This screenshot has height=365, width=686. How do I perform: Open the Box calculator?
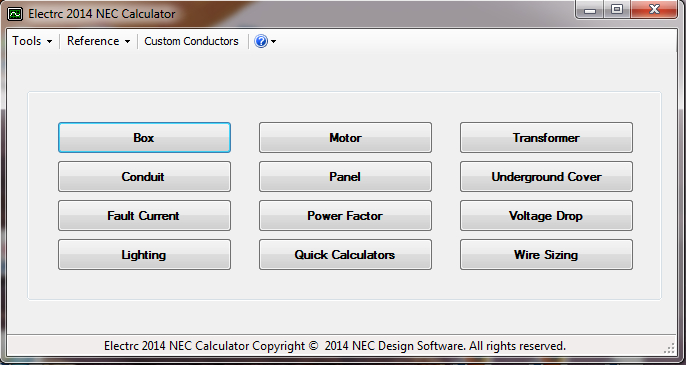point(144,137)
